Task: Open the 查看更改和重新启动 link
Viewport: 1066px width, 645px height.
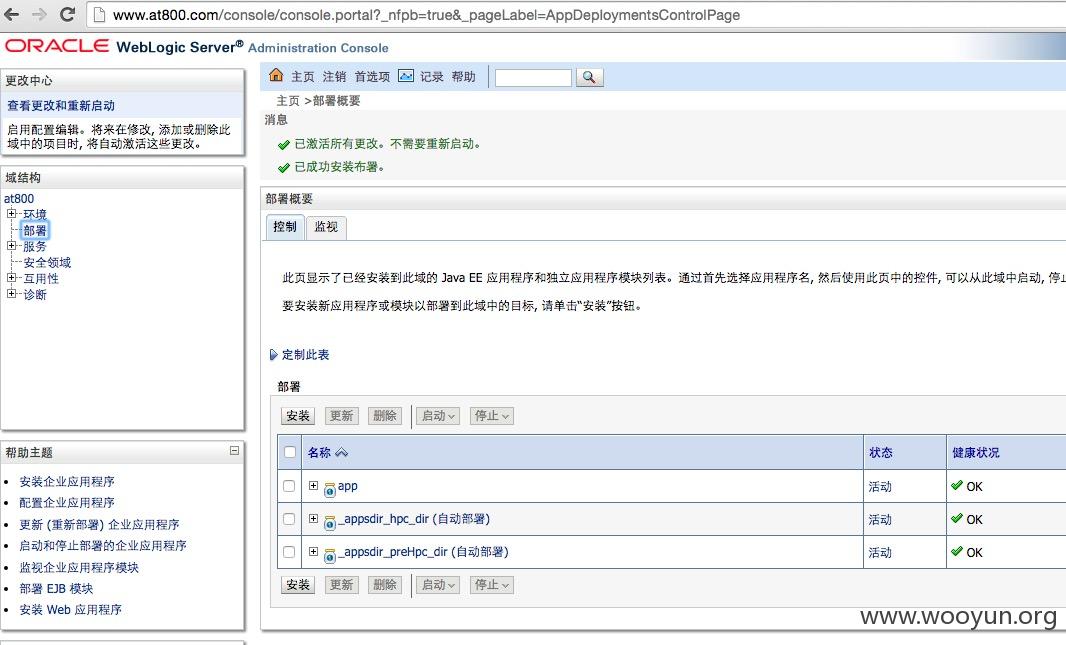Action: [x=61, y=106]
